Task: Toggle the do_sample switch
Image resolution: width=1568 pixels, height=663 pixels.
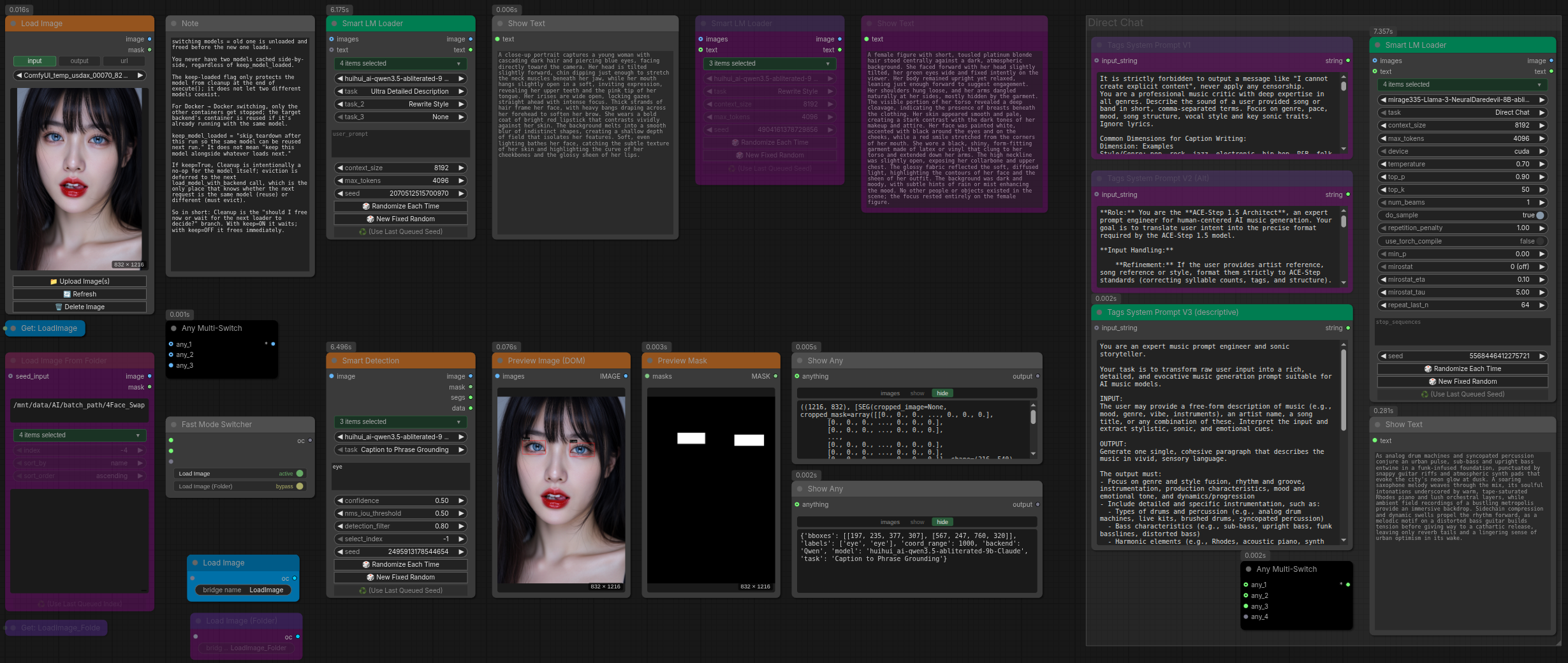Action: [1541, 215]
